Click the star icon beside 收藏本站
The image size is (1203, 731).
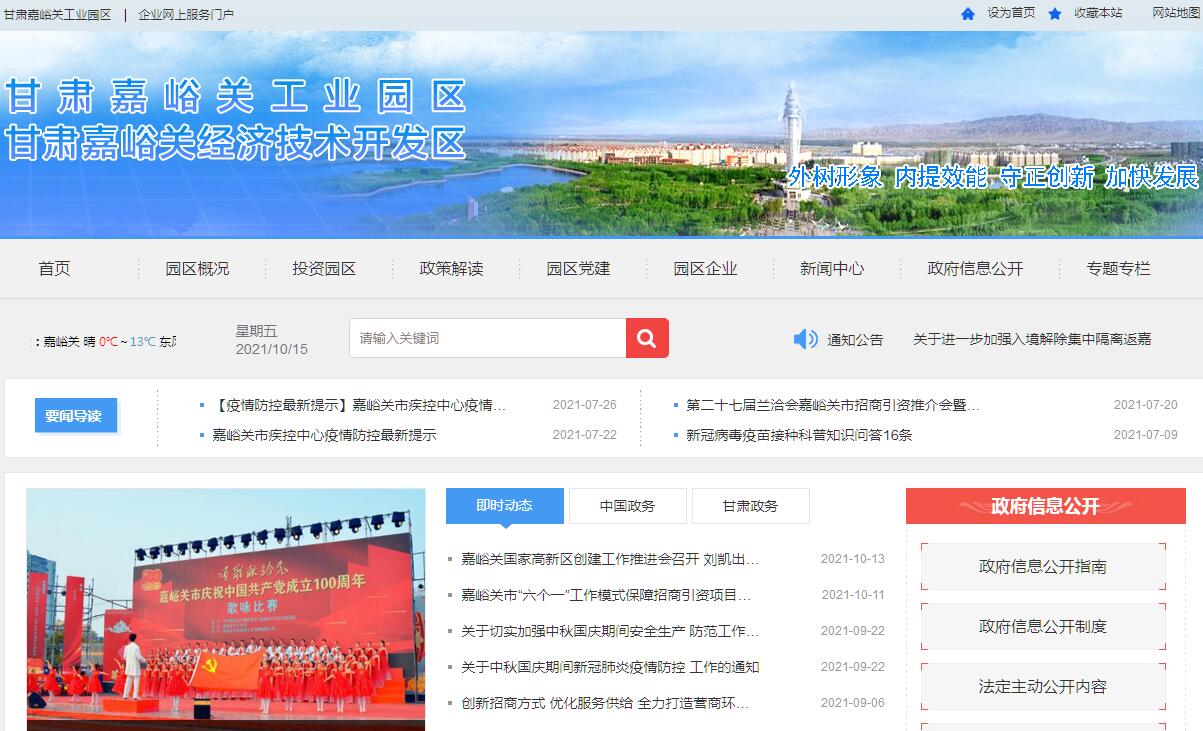click(x=1054, y=14)
